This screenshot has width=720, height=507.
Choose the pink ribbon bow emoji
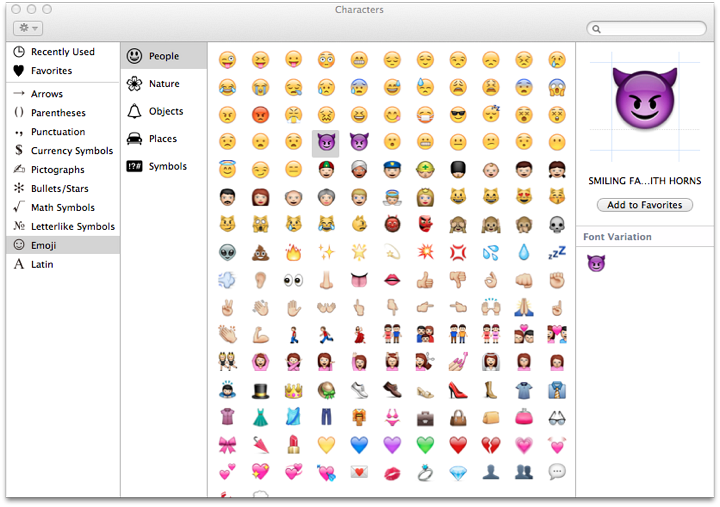227,445
